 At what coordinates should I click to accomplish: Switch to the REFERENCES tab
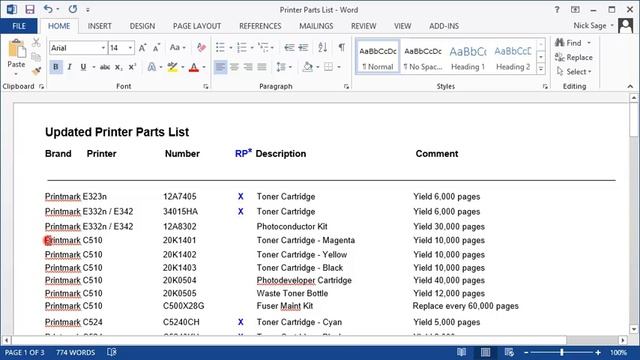(260, 26)
